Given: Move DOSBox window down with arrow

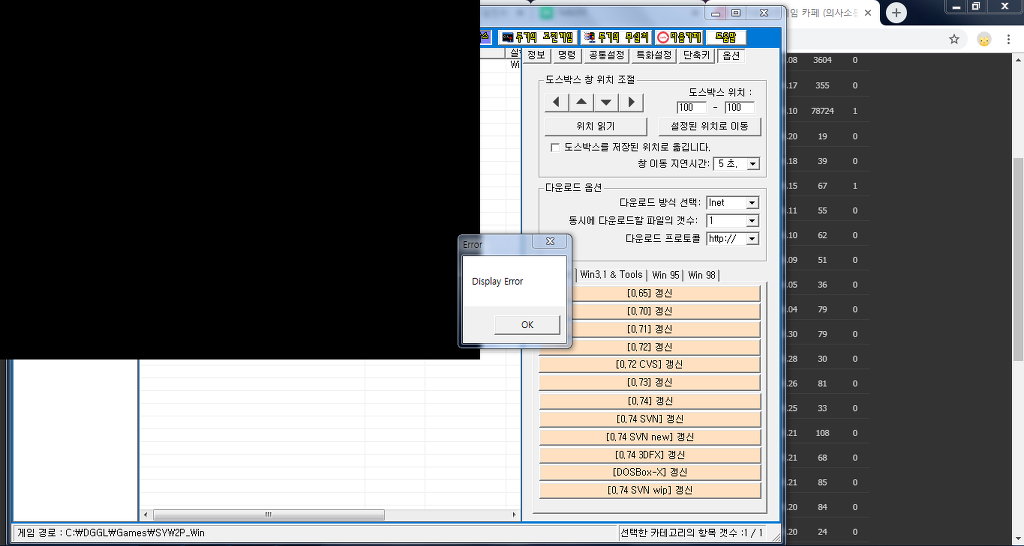Looking at the screenshot, I should point(606,102).
